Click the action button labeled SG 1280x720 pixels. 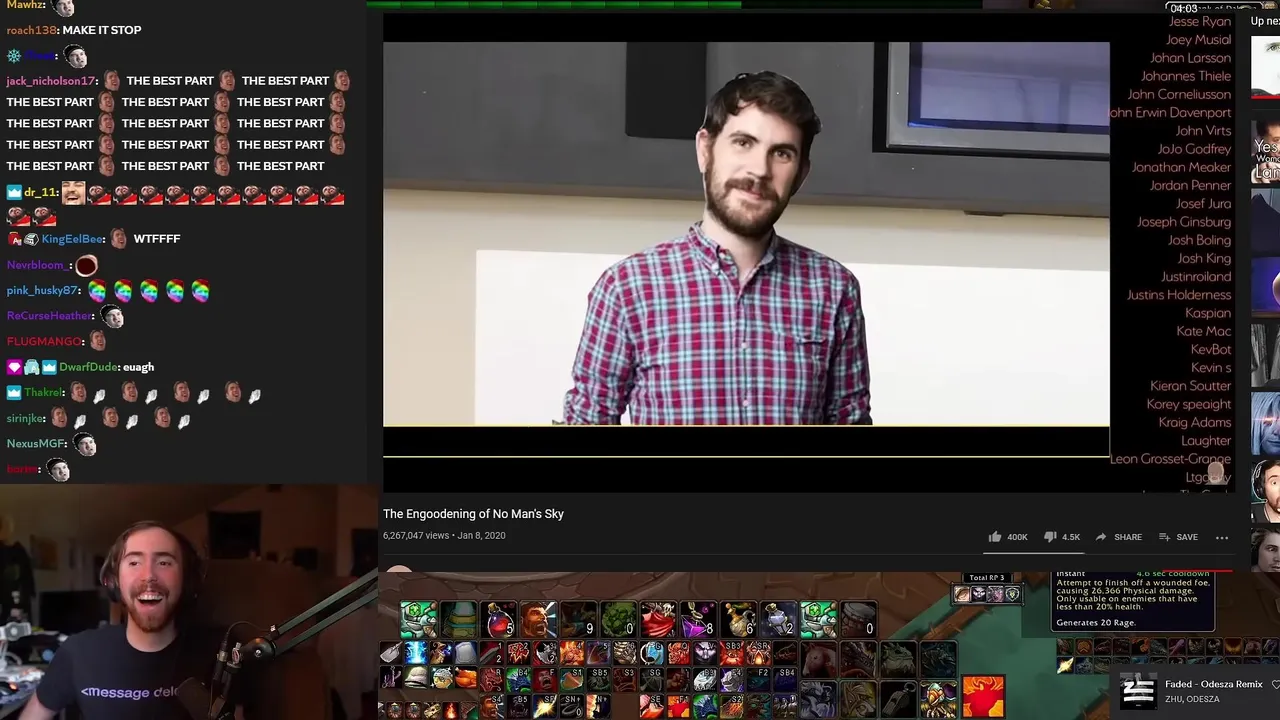pos(652,679)
